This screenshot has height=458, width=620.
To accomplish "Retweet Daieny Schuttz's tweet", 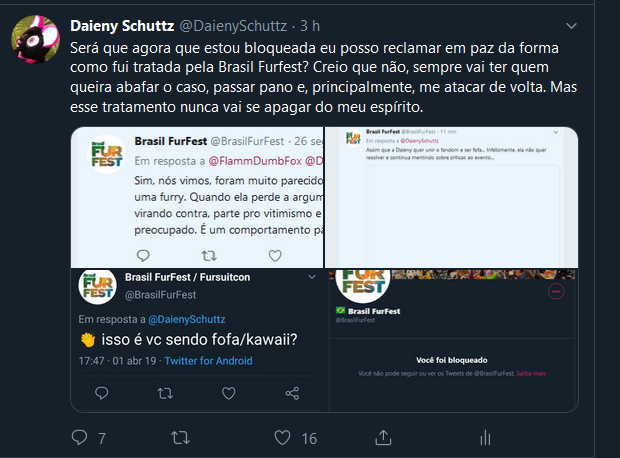I will click(181, 437).
